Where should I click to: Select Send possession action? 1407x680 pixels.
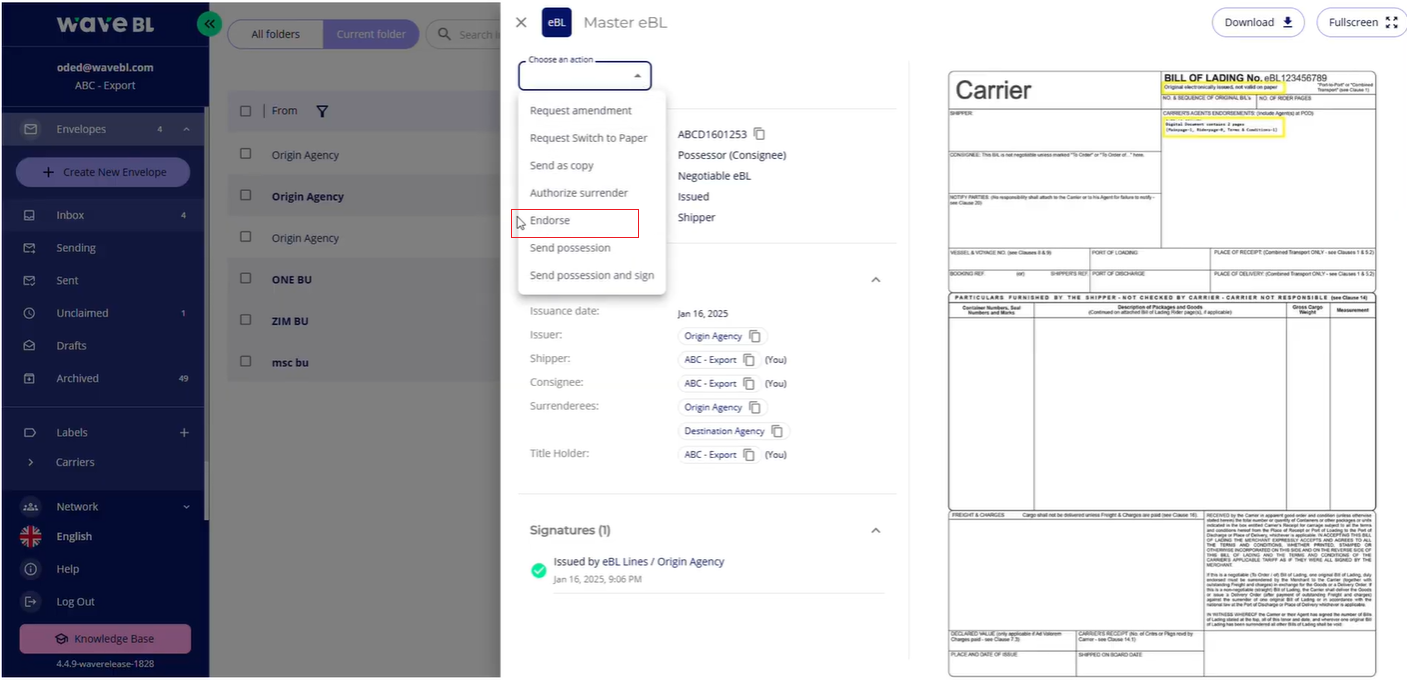[x=591, y=248]
